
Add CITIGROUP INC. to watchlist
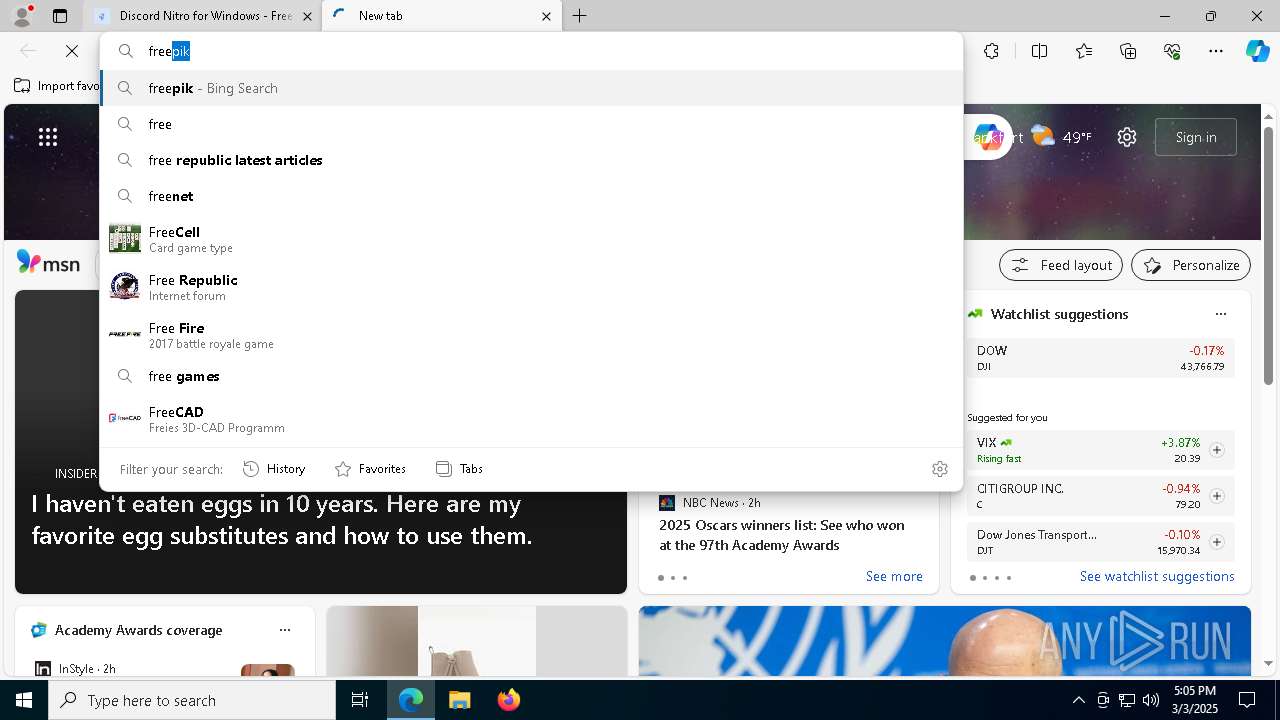1217,496
